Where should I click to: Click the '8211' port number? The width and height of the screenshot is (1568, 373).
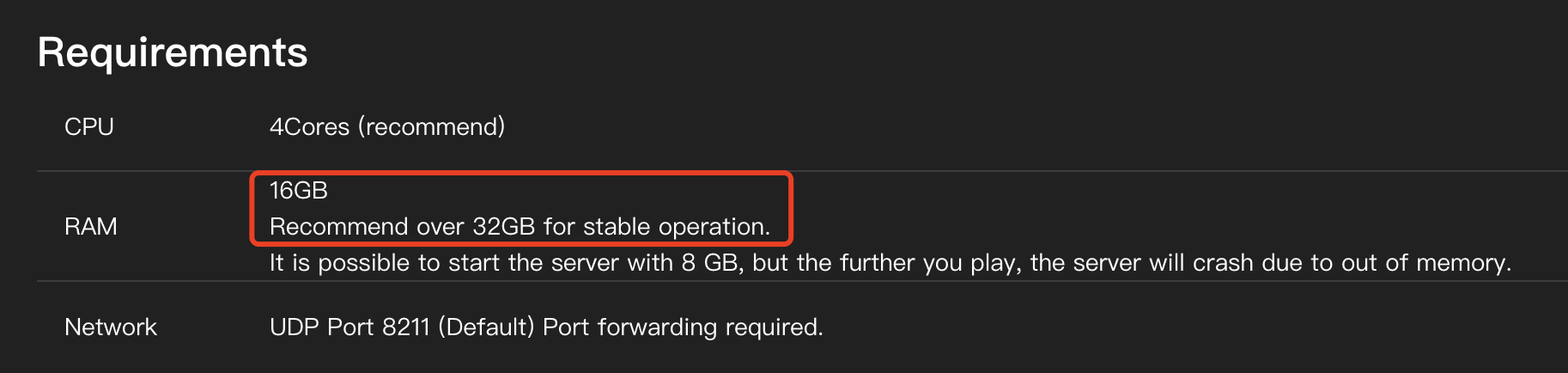(406, 327)
